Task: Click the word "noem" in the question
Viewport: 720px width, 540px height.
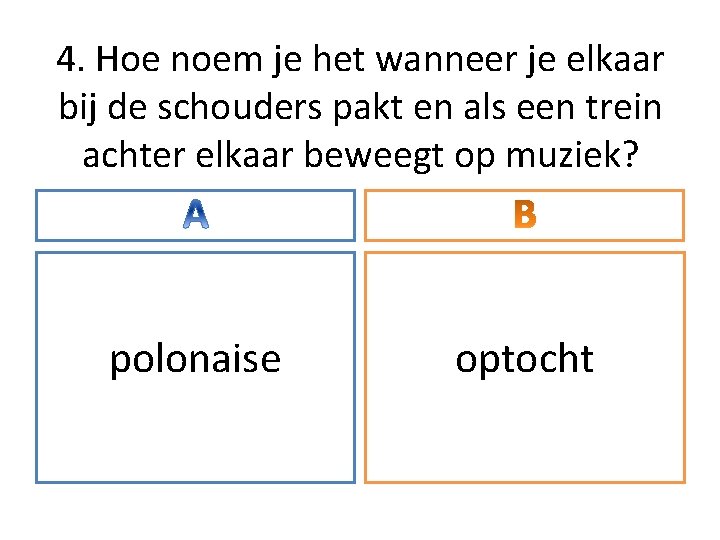Action: coord(216,61)
